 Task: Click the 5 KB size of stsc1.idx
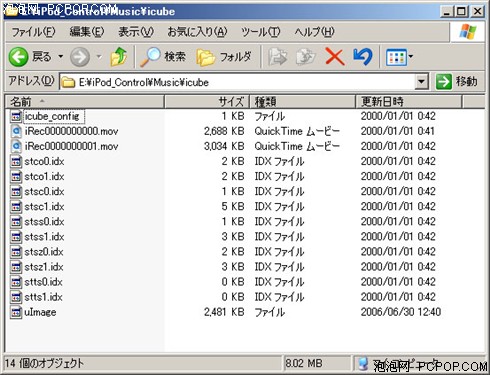[x=233, y=207]
